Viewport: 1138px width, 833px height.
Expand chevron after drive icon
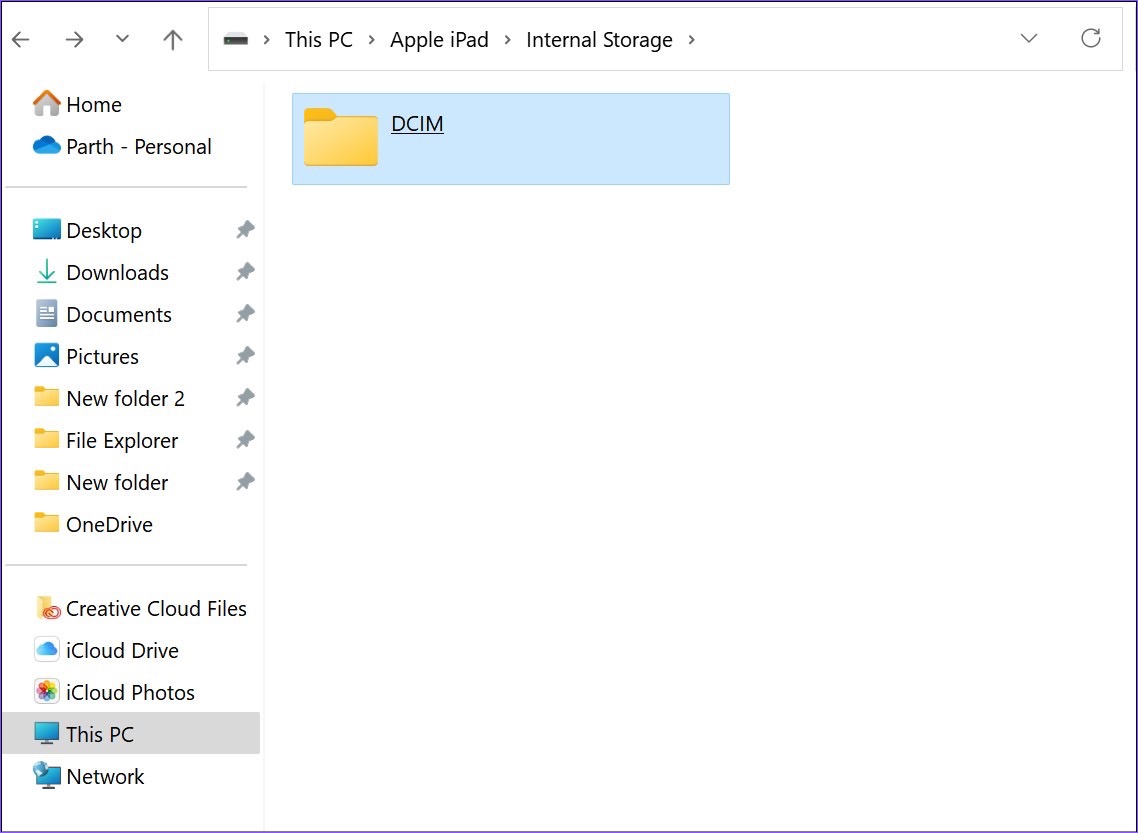pos(266,39)
